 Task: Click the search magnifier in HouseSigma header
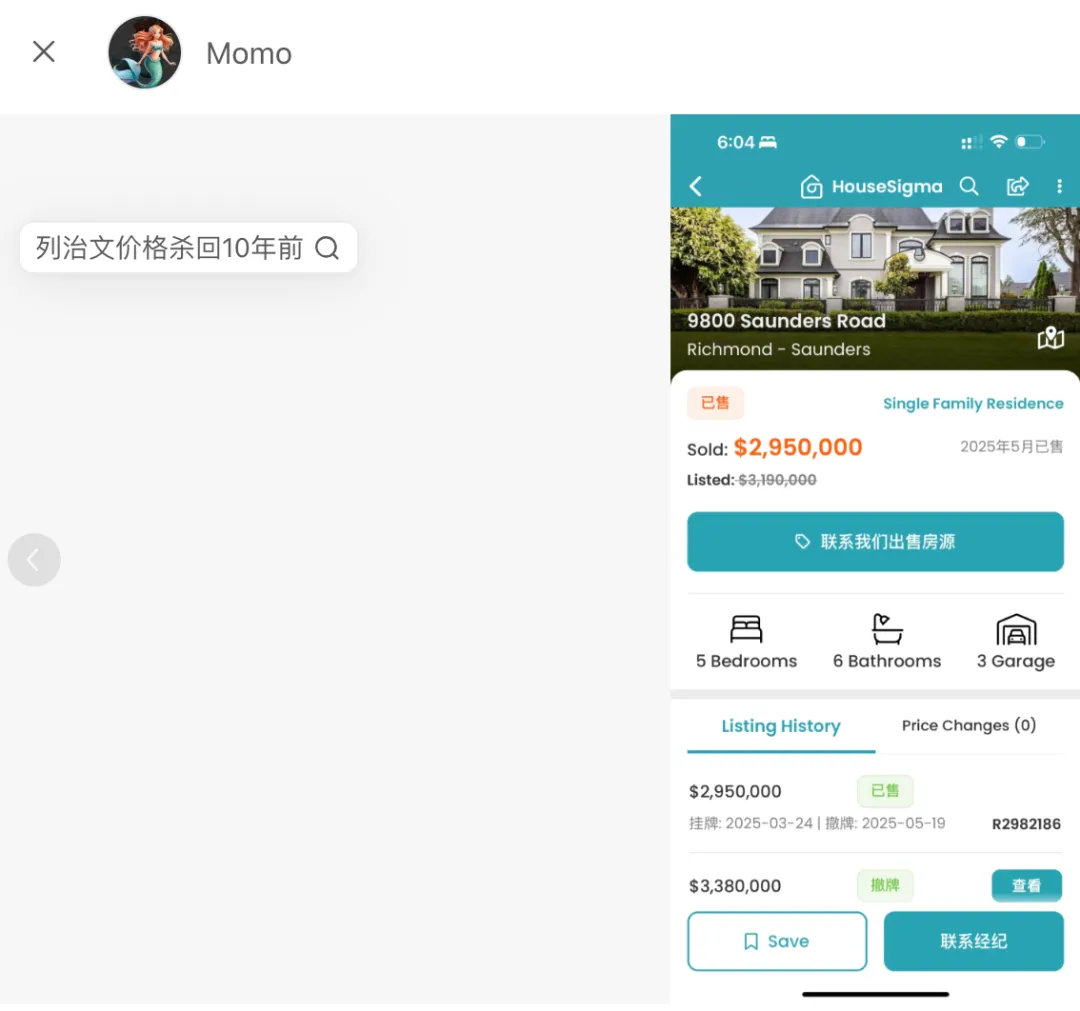click(968, 186)
